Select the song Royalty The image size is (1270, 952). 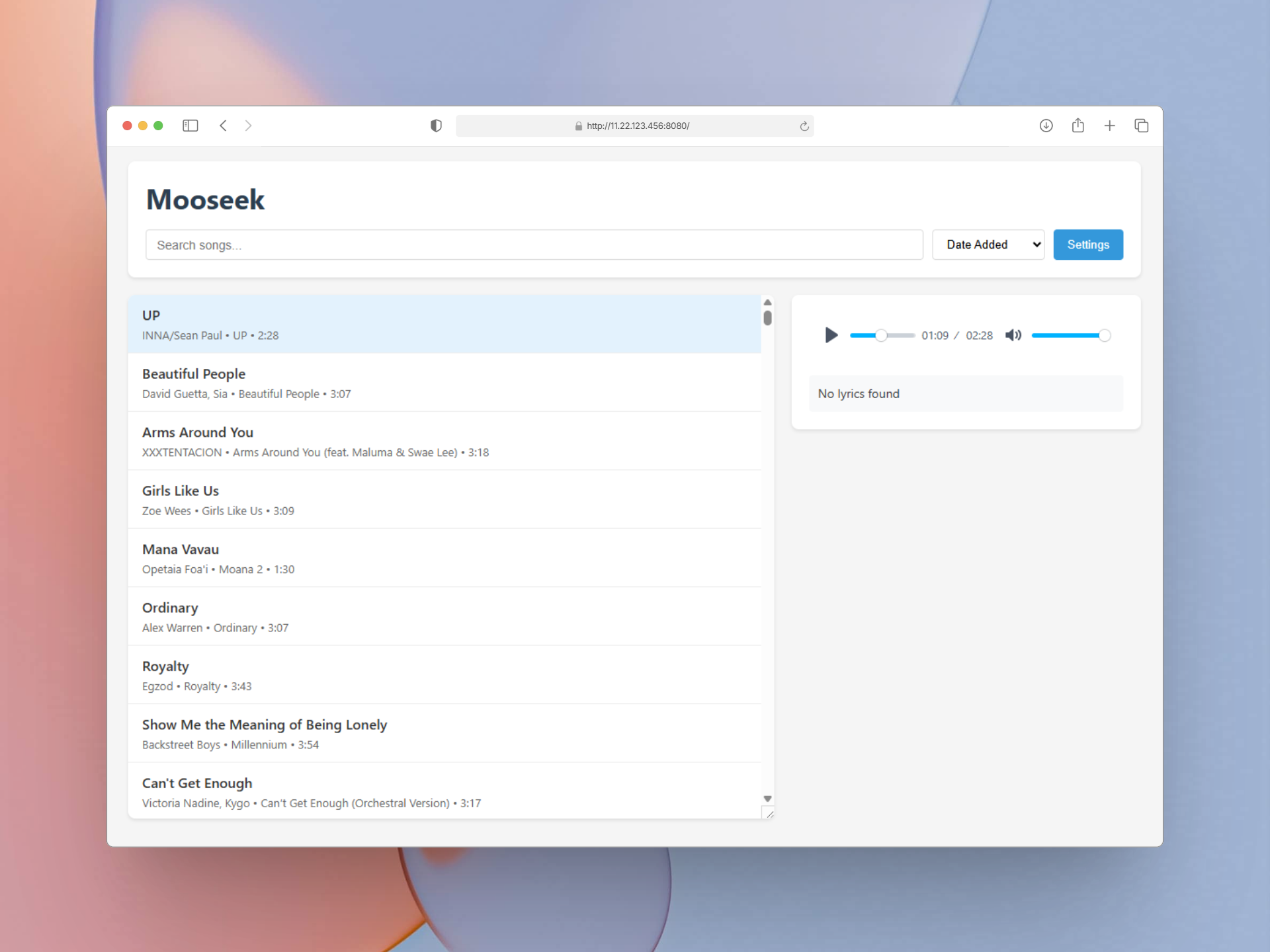pos(444,675)
